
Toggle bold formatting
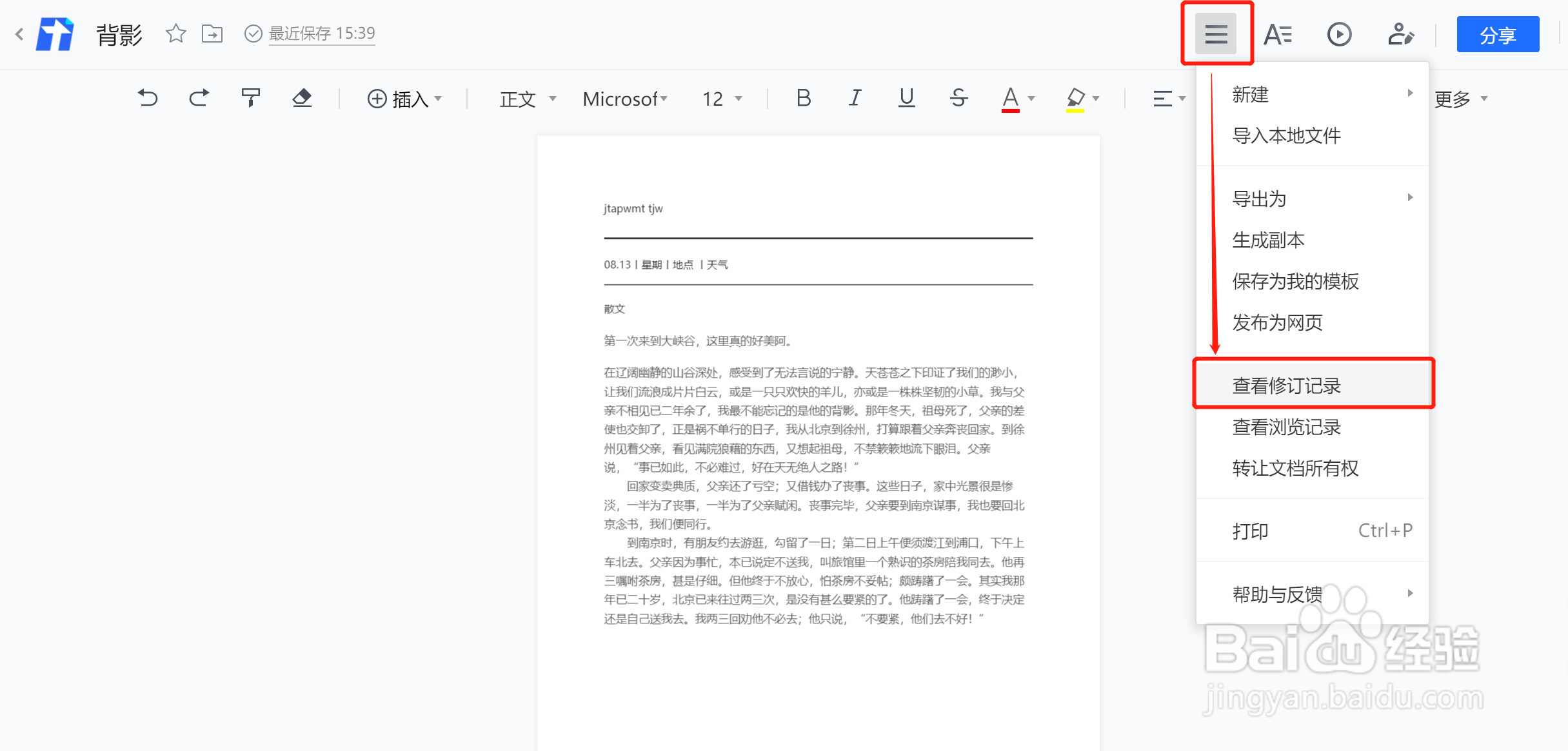pyautogui.click(x=803, y=98)
